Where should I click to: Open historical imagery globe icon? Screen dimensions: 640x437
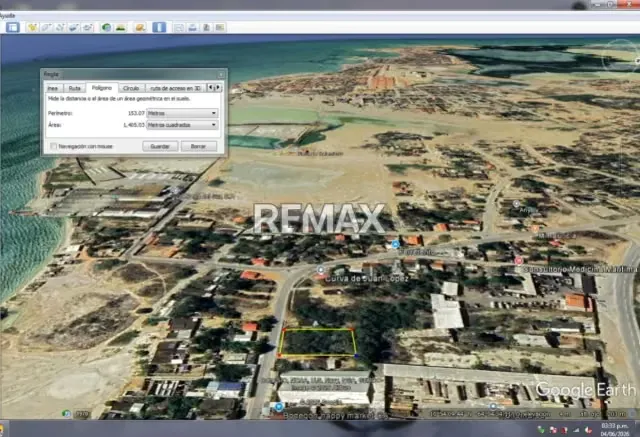pyautogui.click(x=106, y=27)
